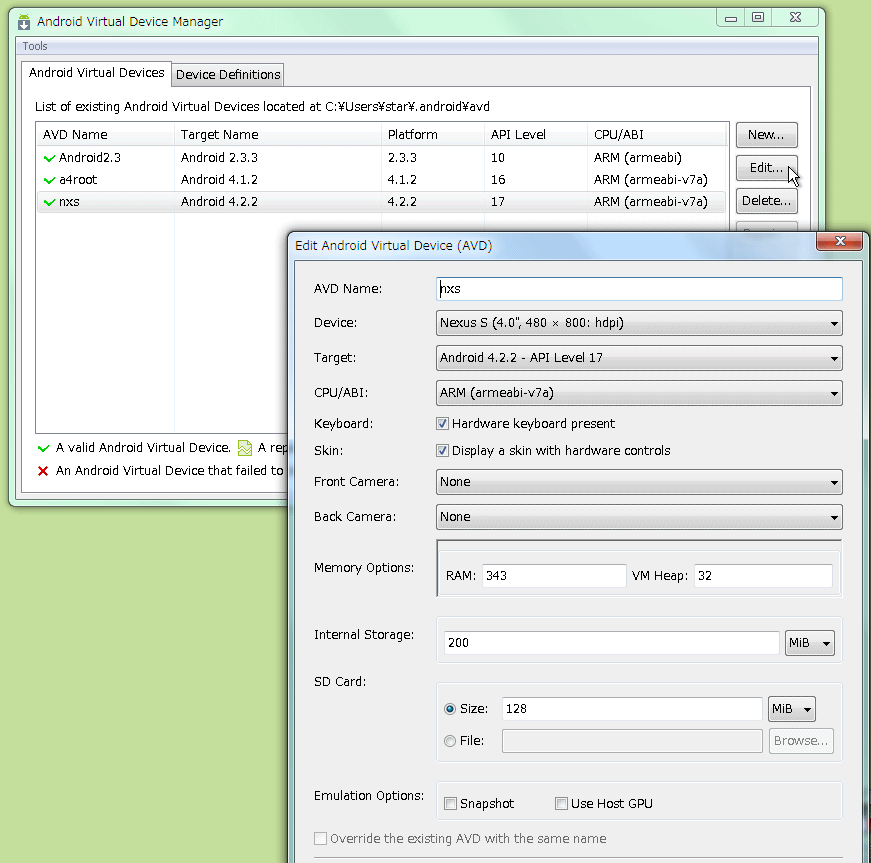Click platform '4.2.2' cell
The image size is (871, 863).
coord(402,202)
